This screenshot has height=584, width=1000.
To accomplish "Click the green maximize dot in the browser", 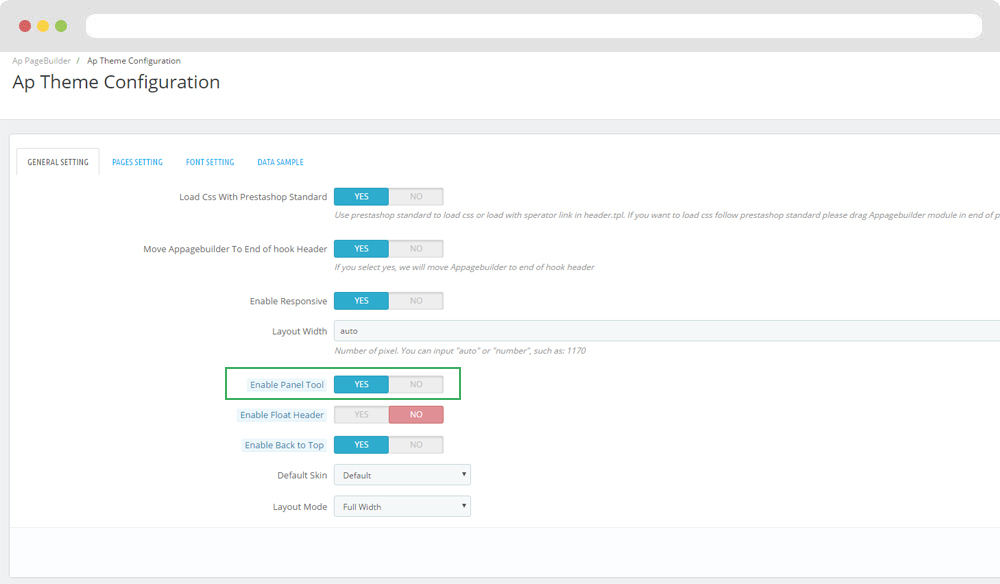I will click(61, 26).
